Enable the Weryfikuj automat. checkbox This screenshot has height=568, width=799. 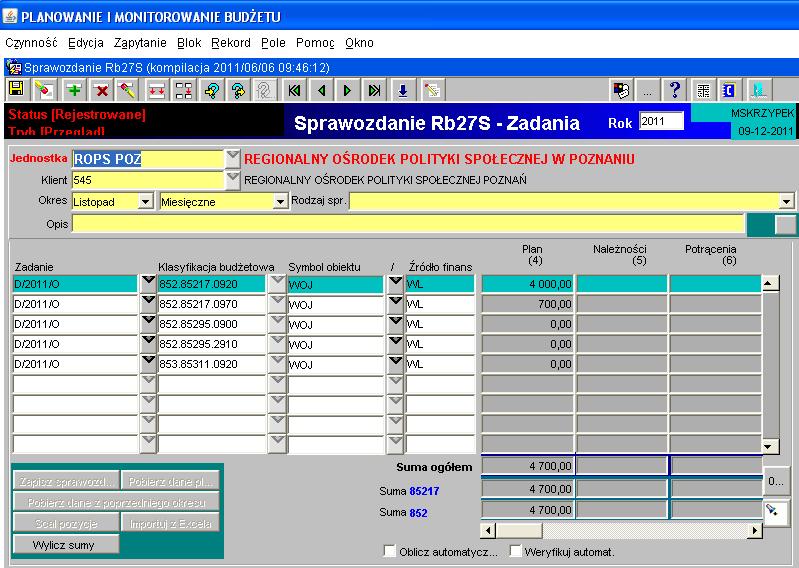[x=516, y=551]
